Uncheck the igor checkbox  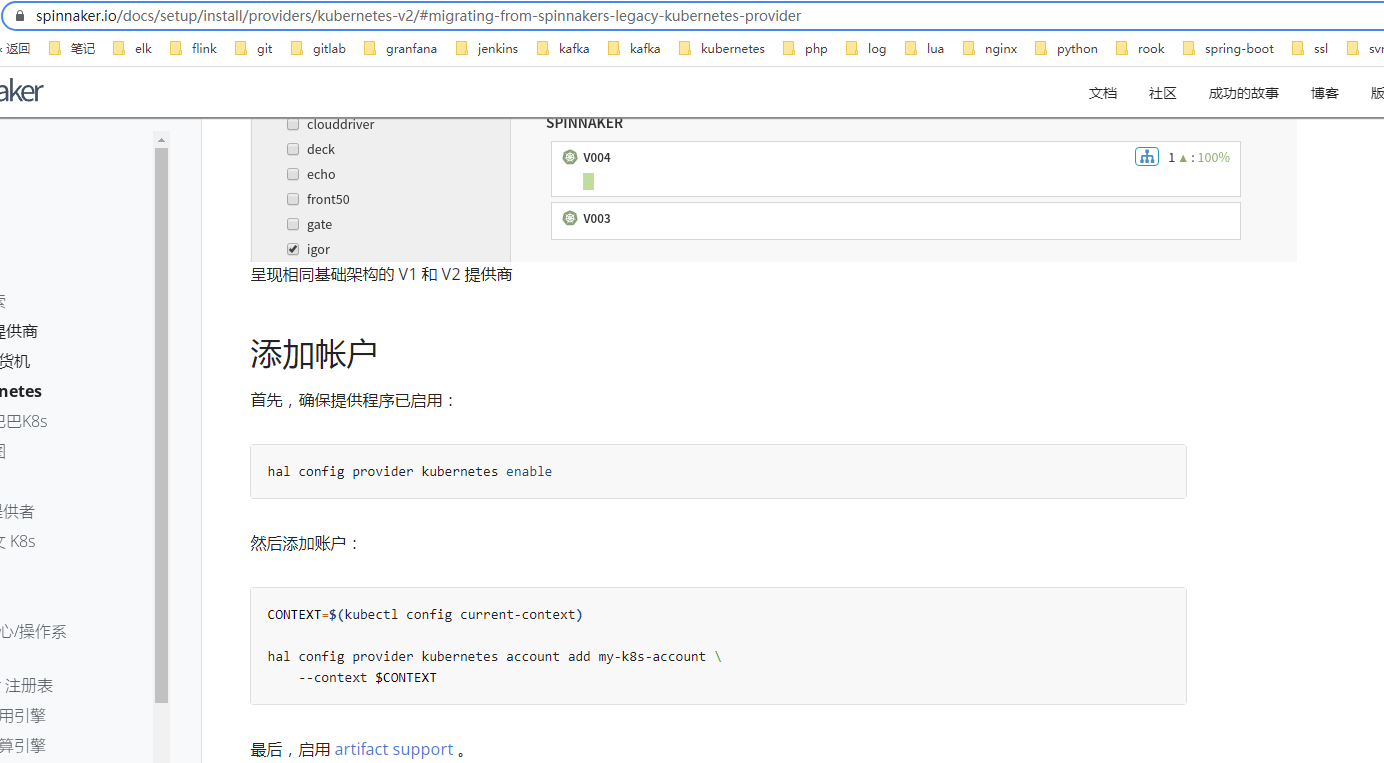click(x=293, y=249)
